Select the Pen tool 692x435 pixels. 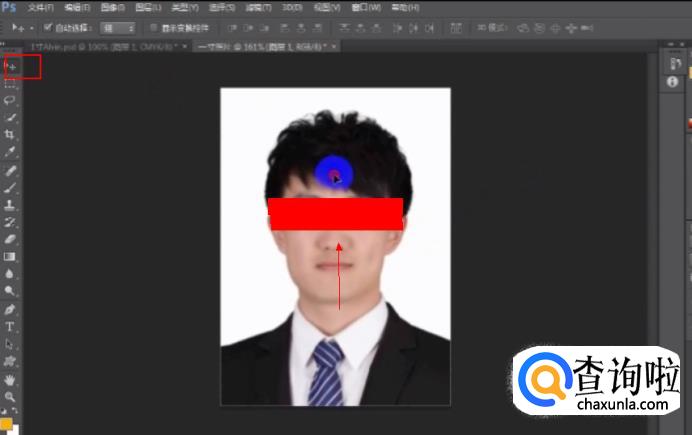10,309
